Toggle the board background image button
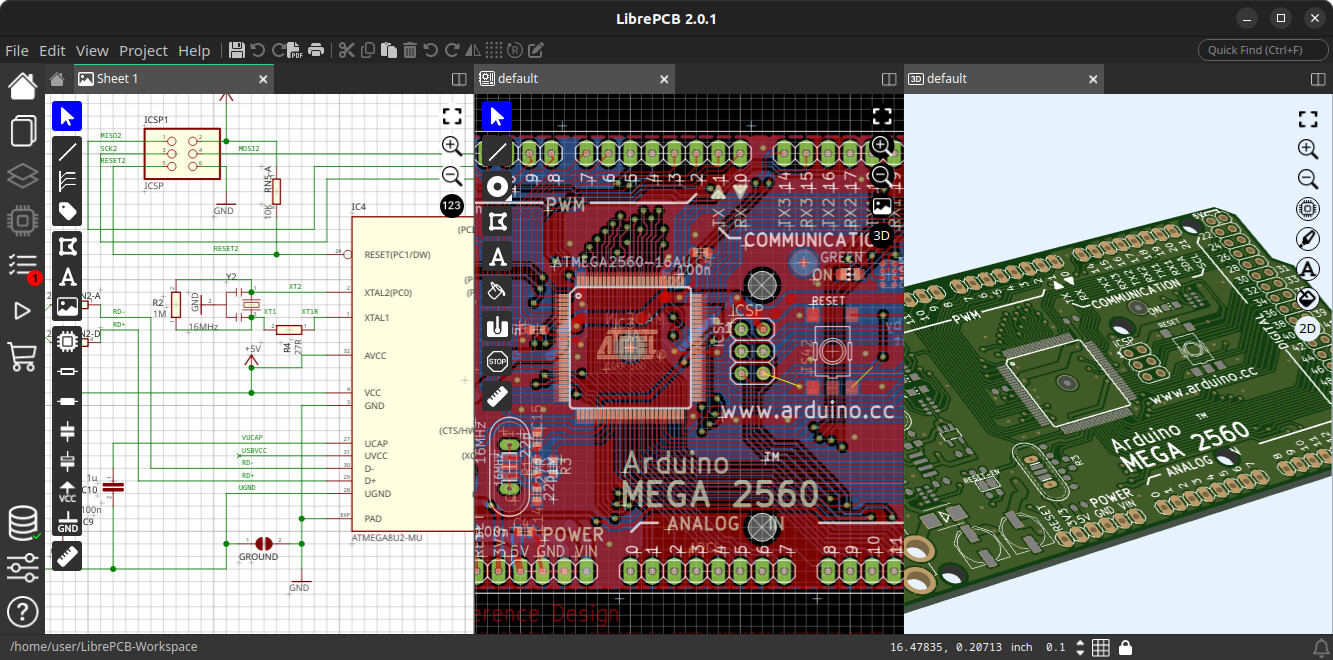 pos(881,206)
